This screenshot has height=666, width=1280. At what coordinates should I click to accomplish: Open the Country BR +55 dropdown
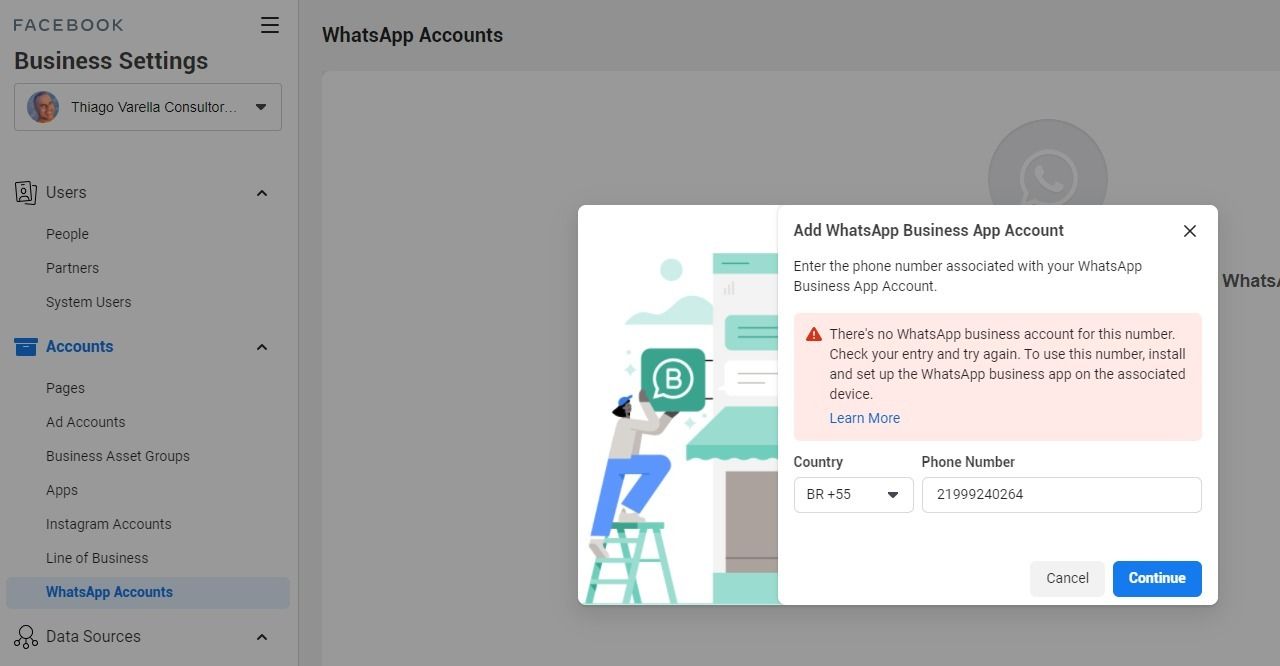[853, 495]
